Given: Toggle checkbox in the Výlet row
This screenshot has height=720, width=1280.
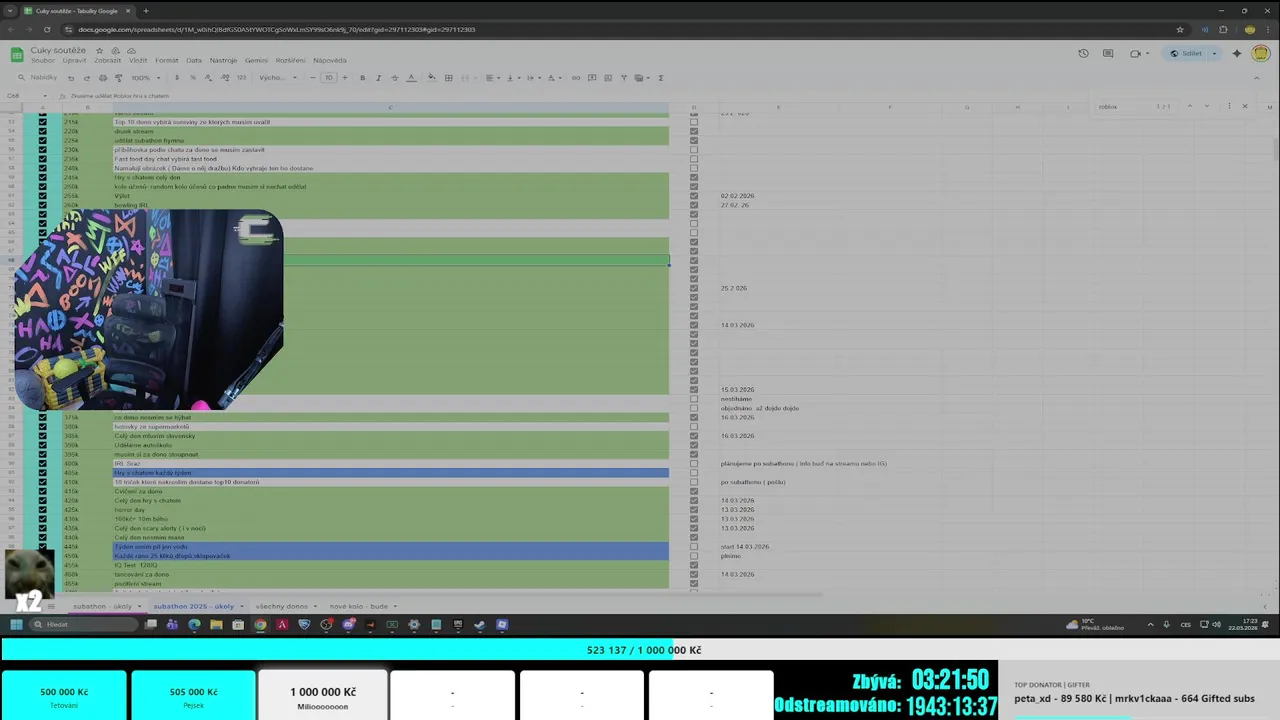Looking at the screenshot, I should [694, 196].
